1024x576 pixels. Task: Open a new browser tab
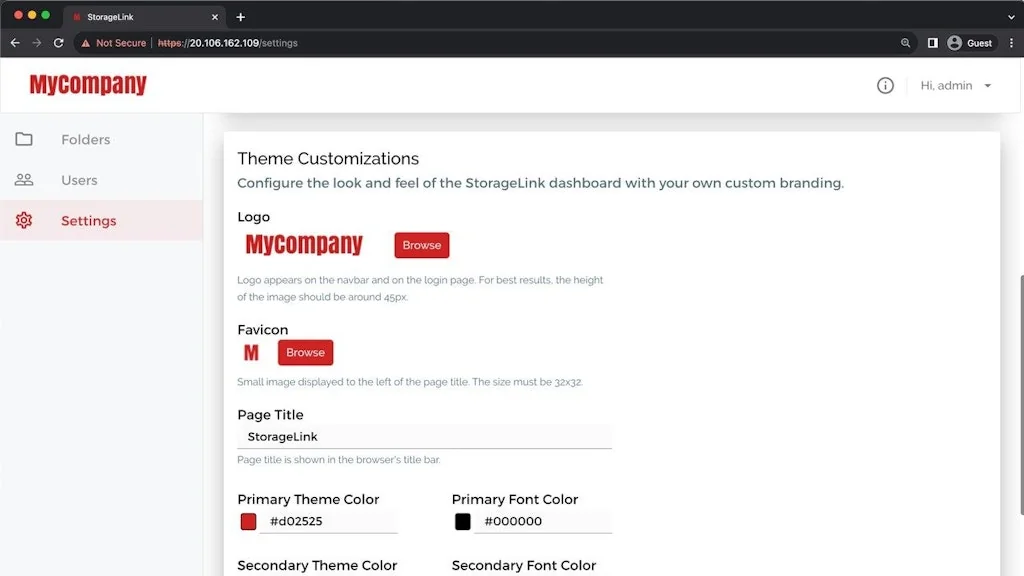click(240, 16)
